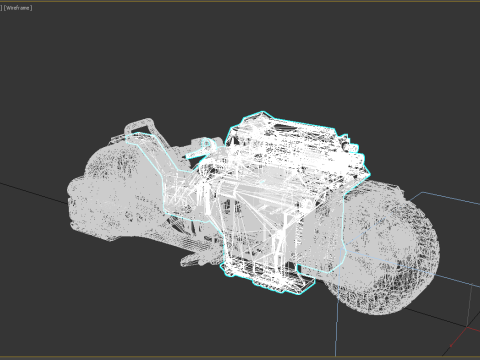This screenshot has width=480, height=360.
Task: Open the [Wireframe] viewport shading menu
Action: coord(18,8)
